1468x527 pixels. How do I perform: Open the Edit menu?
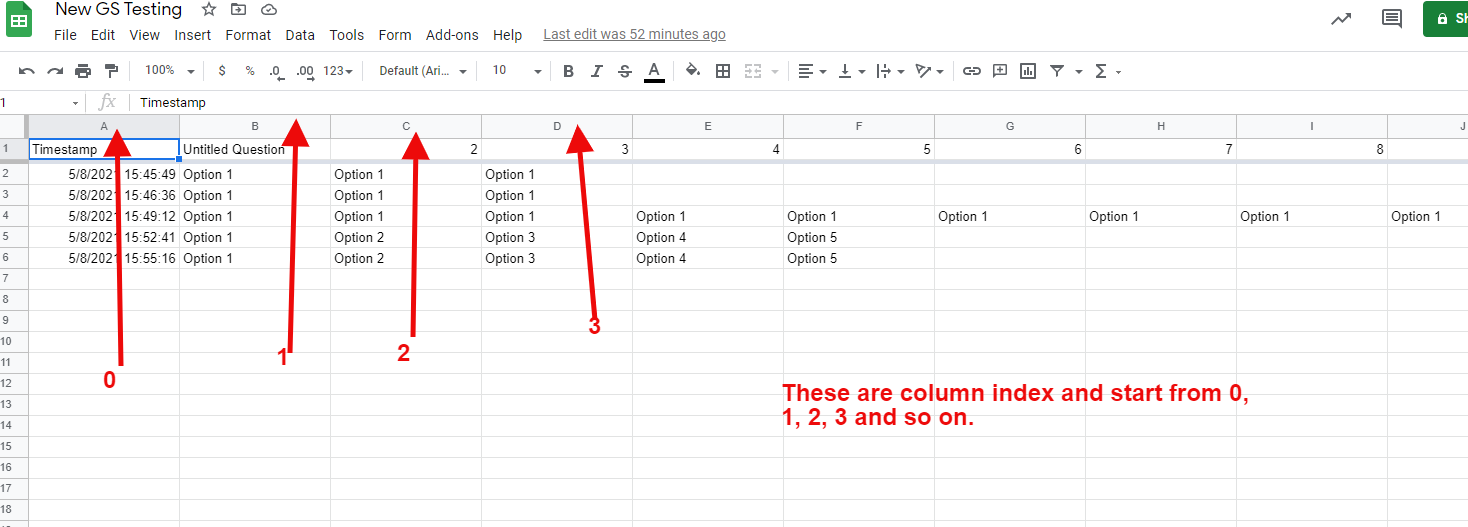pyautogui.click(x=103, y=35)
